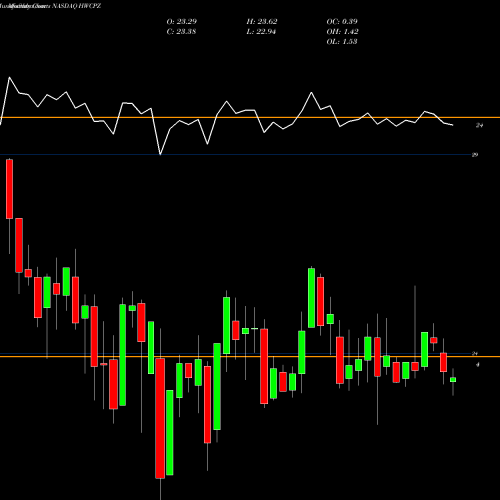Image resolution: width=500 pixels, height=500 pixels.
Task: Click the end point of the white indicator line
Action: 453,125
